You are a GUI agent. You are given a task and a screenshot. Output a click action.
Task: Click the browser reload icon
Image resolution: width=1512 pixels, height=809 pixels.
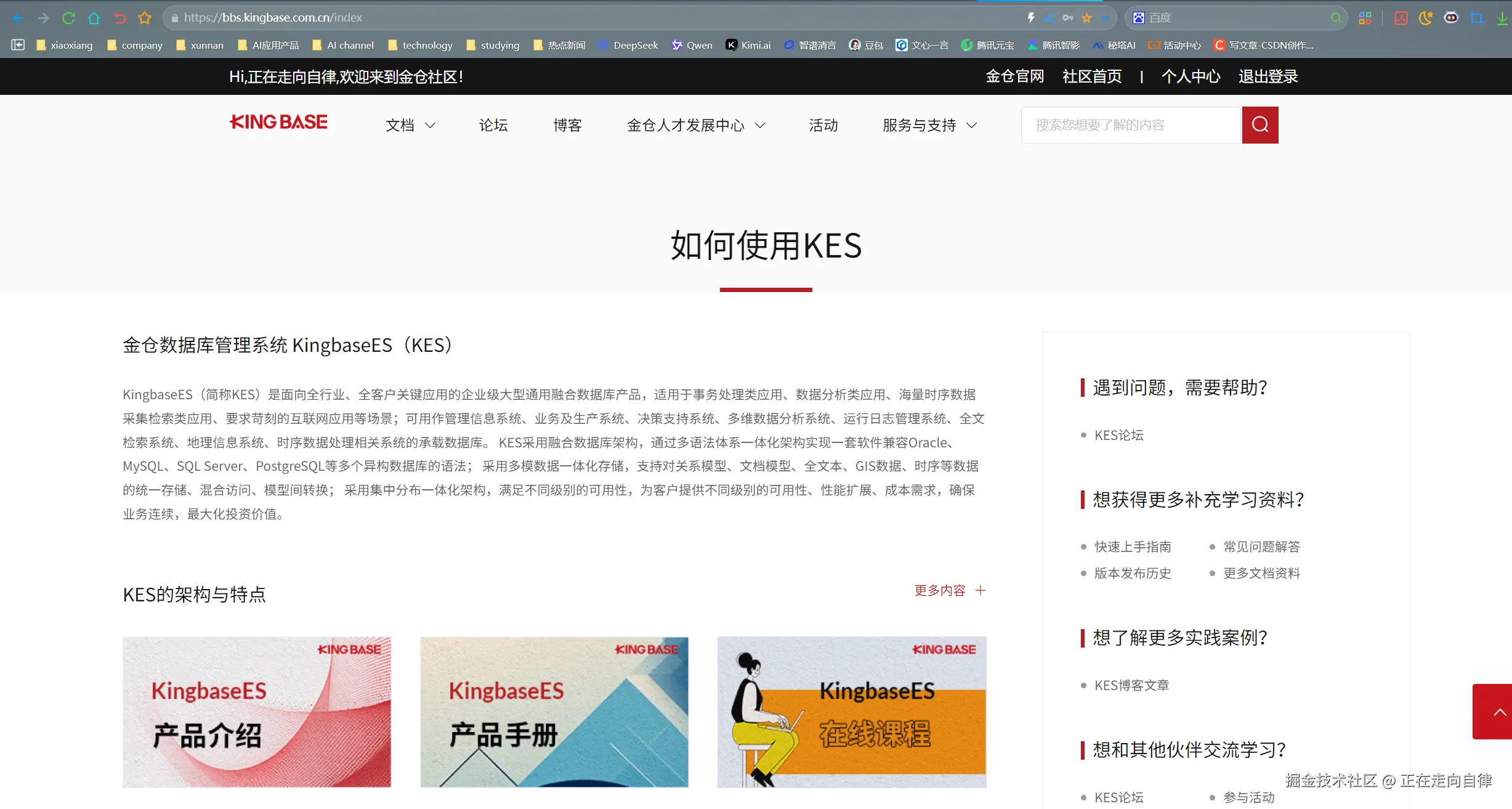[x=68, y=18]
